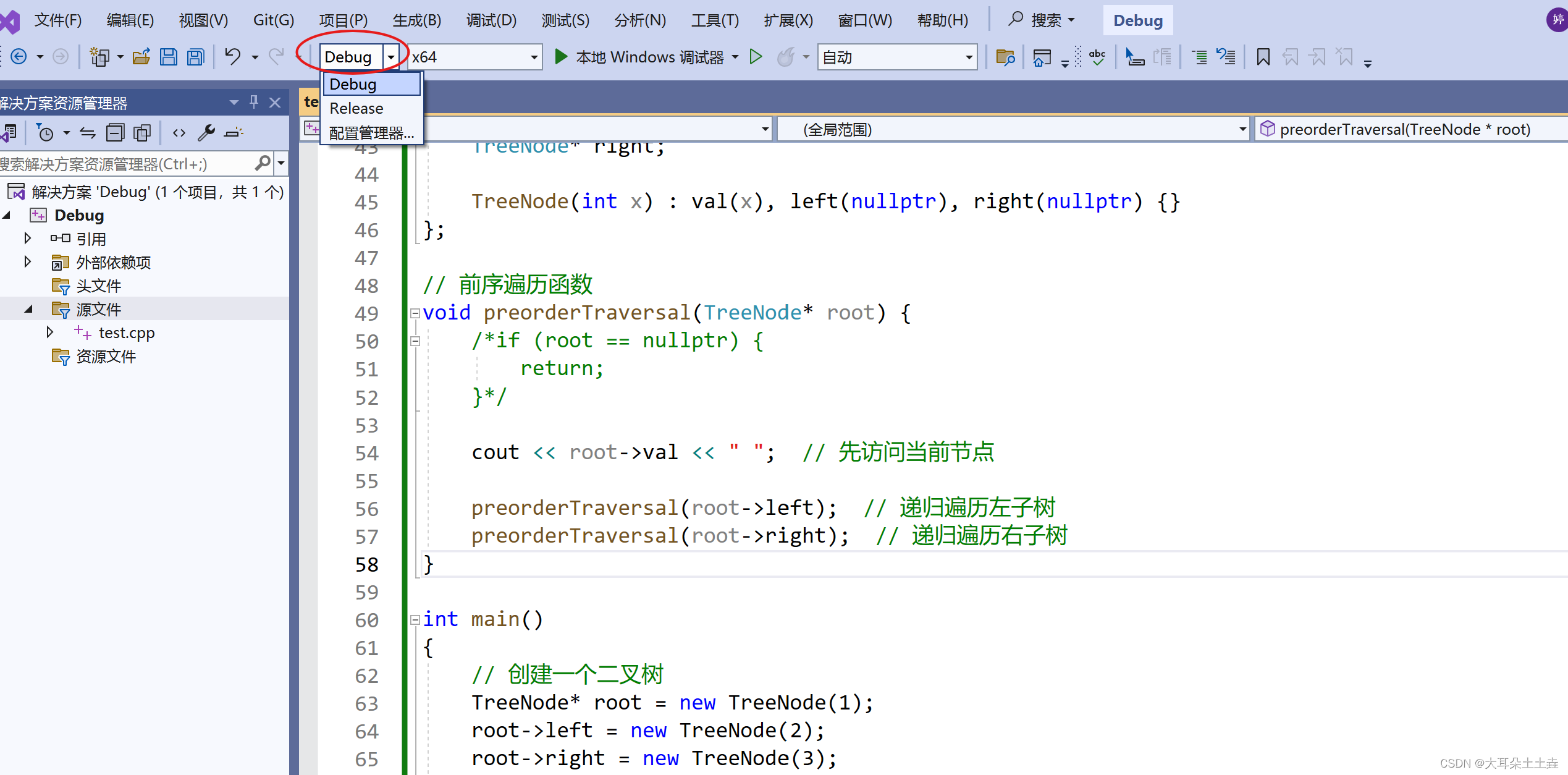Viewport: 1568px width, 775px height.
Task: Save all files with double-disk icon
Action: point(196,57)
